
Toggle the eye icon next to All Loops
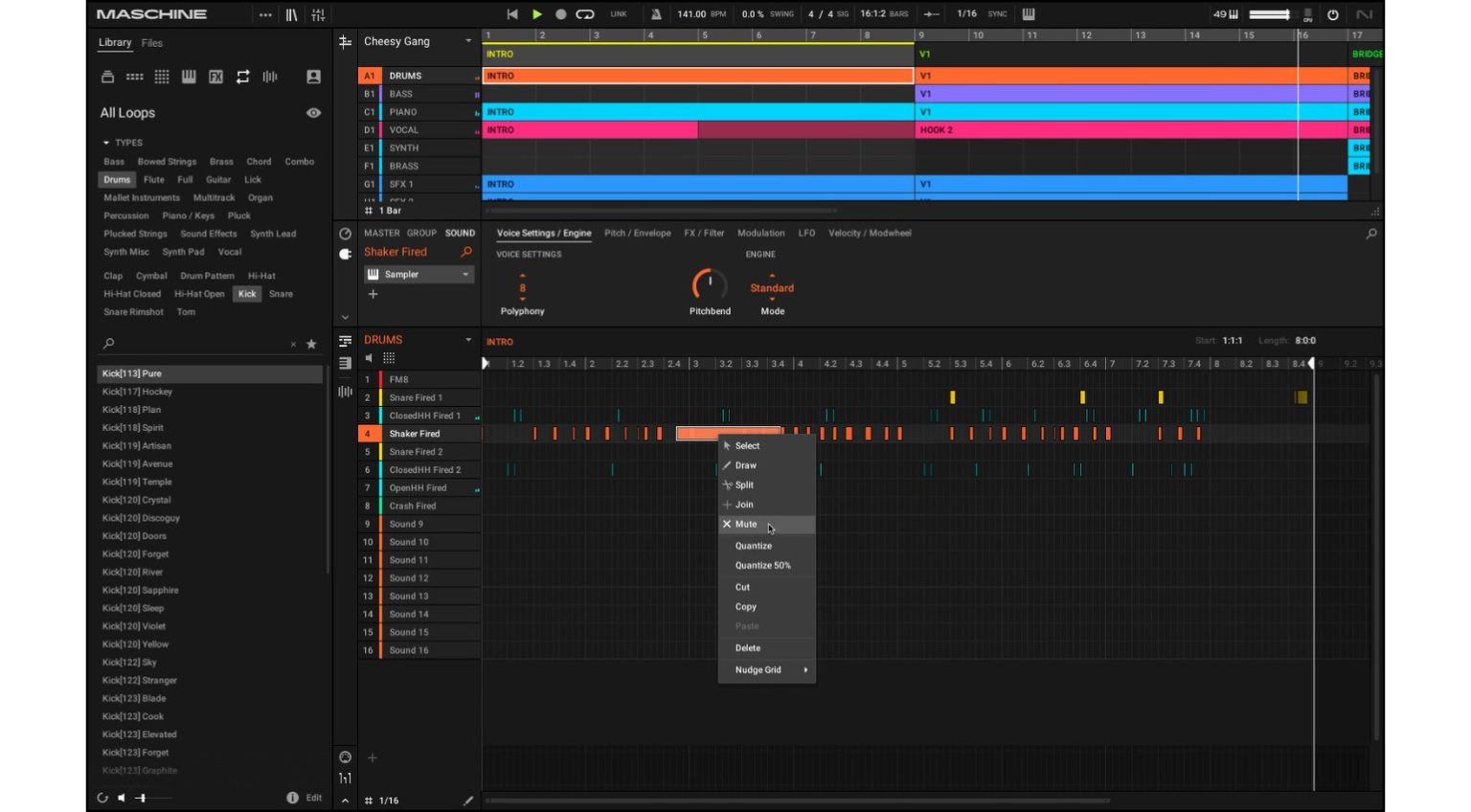coord(312,113)
